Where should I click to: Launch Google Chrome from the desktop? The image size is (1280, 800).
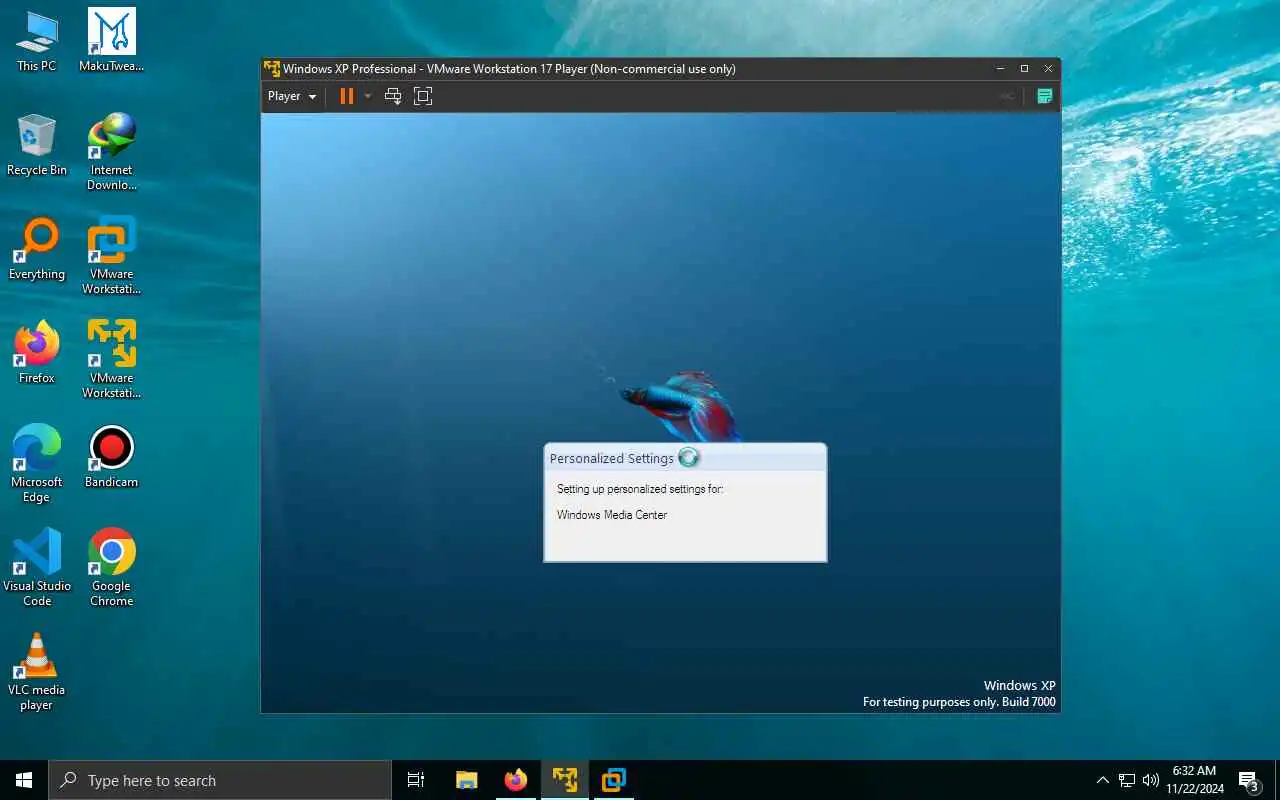click(x=112, y=568)
